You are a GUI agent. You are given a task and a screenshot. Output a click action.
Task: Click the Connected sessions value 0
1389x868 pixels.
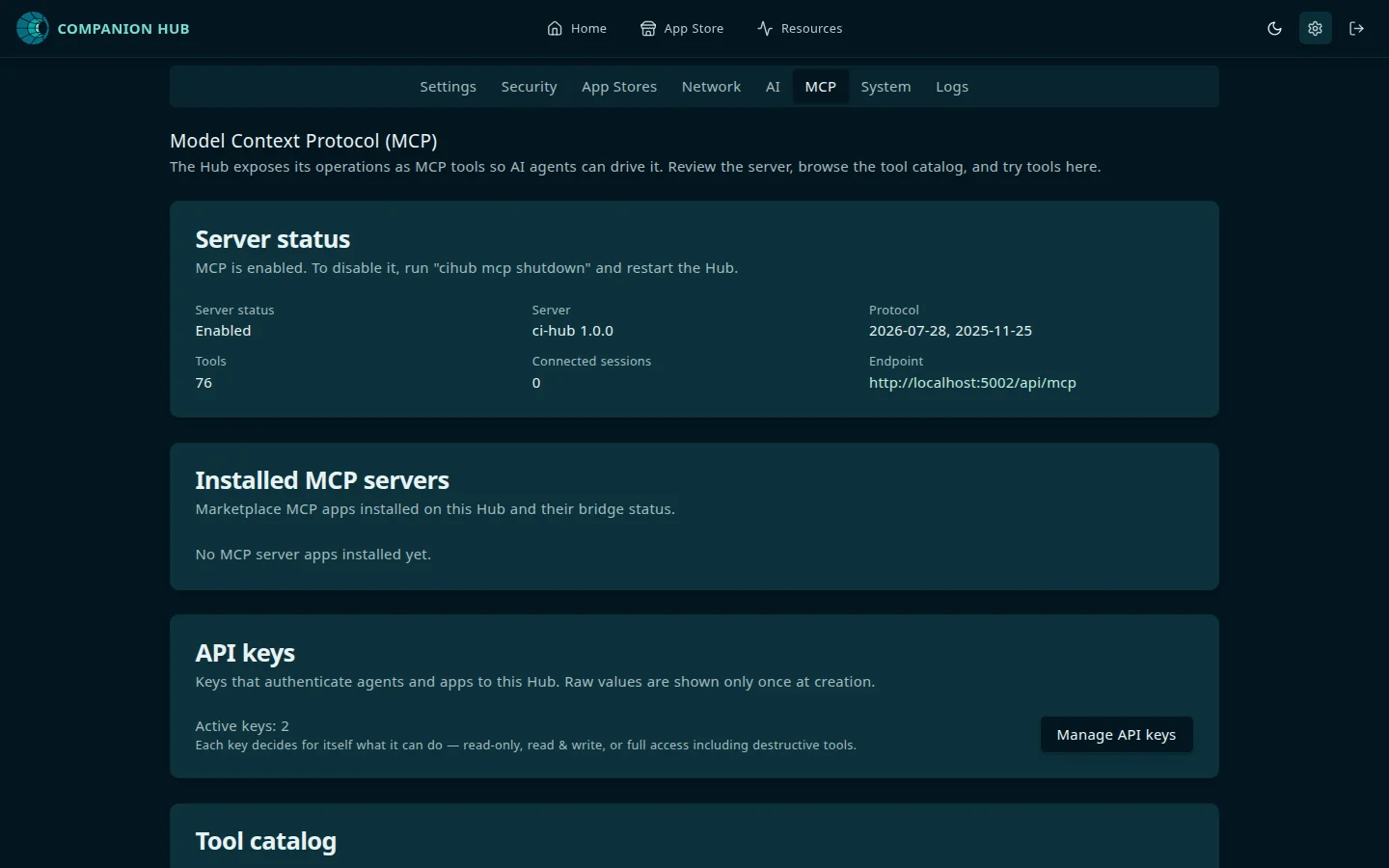(x=536, y=383)
